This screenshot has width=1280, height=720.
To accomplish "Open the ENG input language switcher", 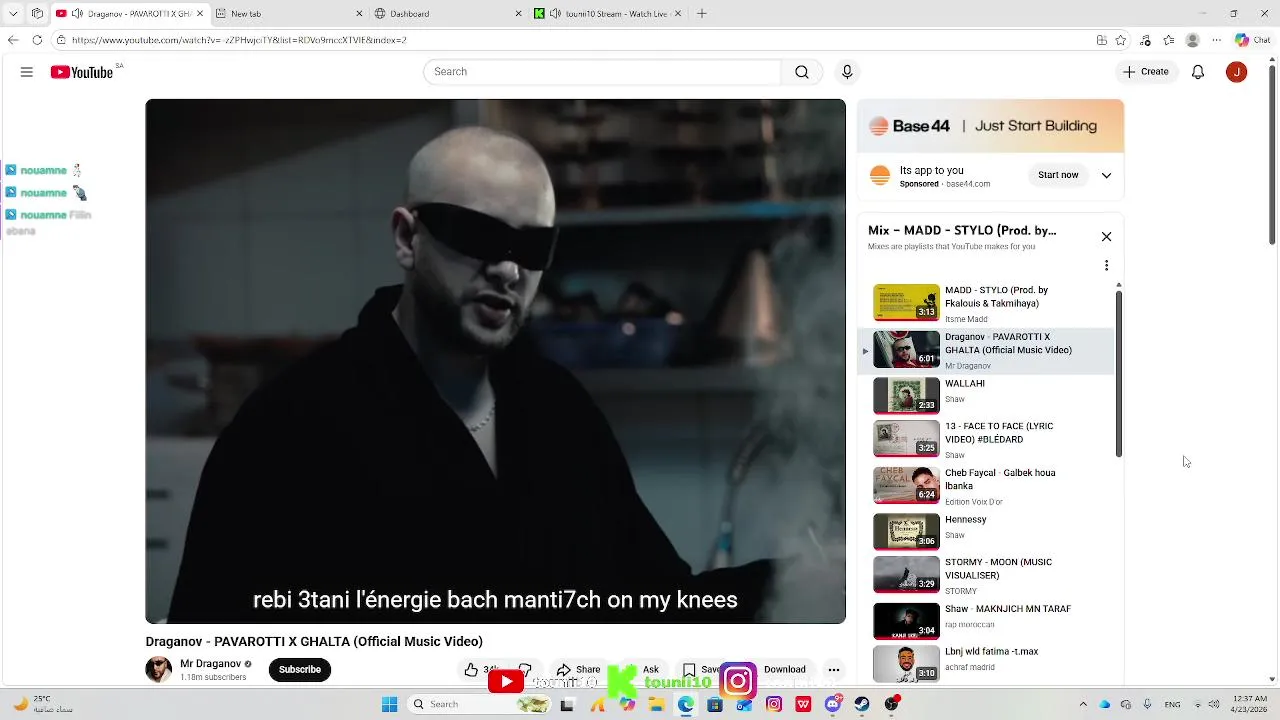I will [x=1172, y=704].
